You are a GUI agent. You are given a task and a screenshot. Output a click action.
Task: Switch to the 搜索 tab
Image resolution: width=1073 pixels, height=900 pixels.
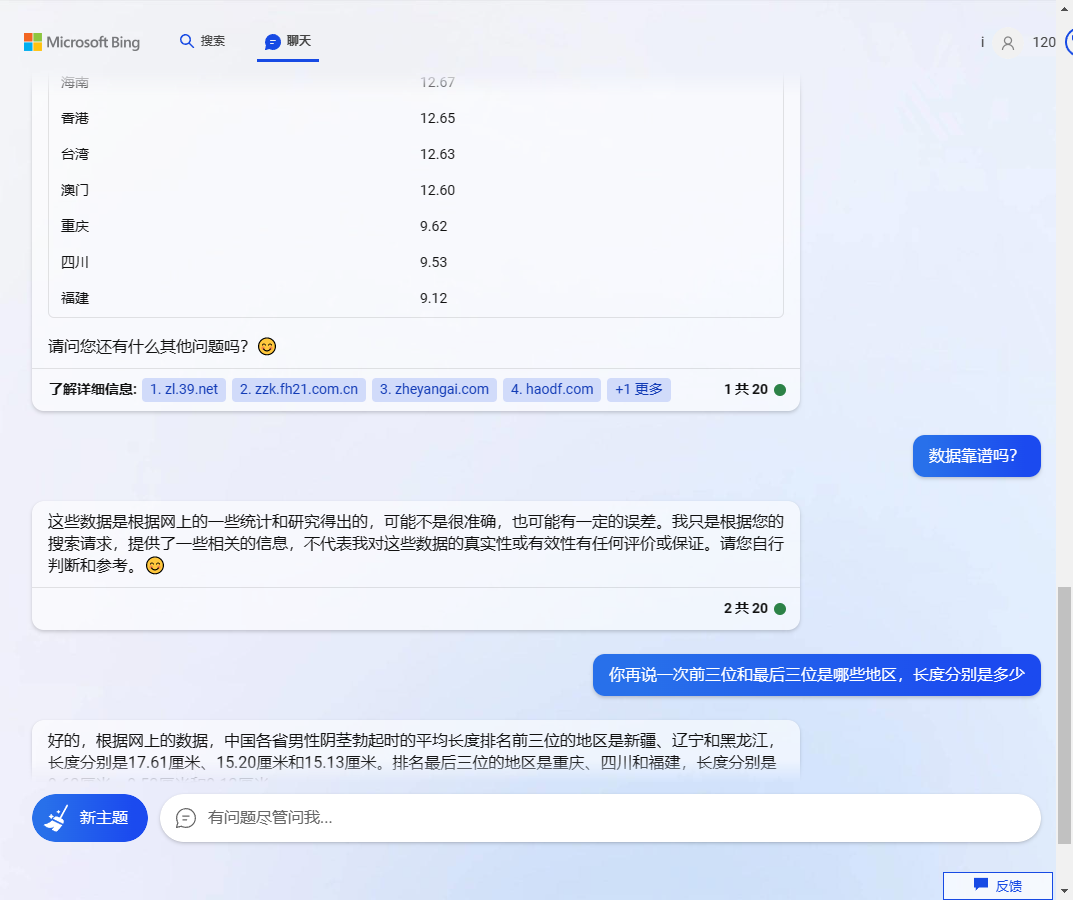click(x=202, y=41)
